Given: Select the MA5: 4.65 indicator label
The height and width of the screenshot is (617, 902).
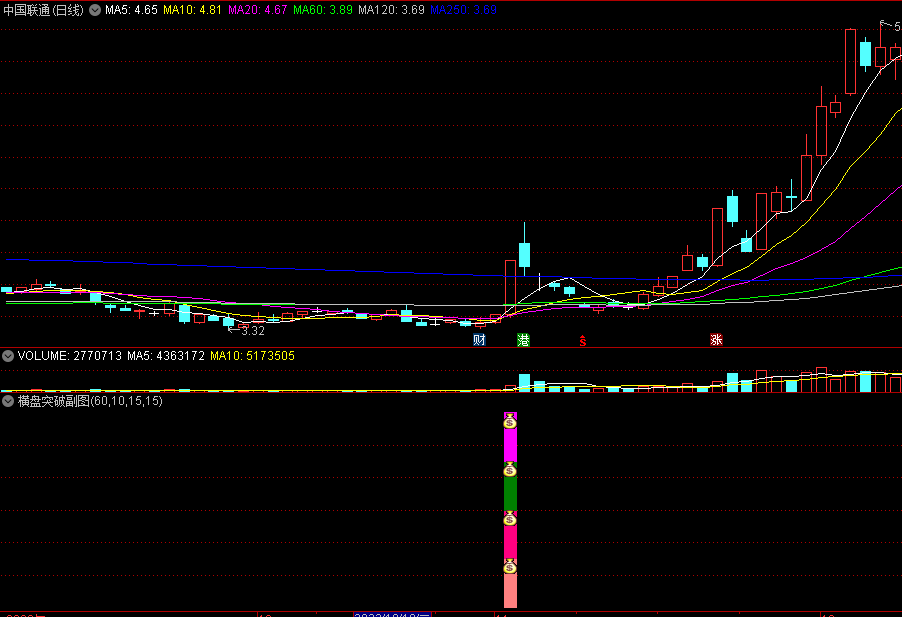Looking at the screenshot, I should [131, 10].
